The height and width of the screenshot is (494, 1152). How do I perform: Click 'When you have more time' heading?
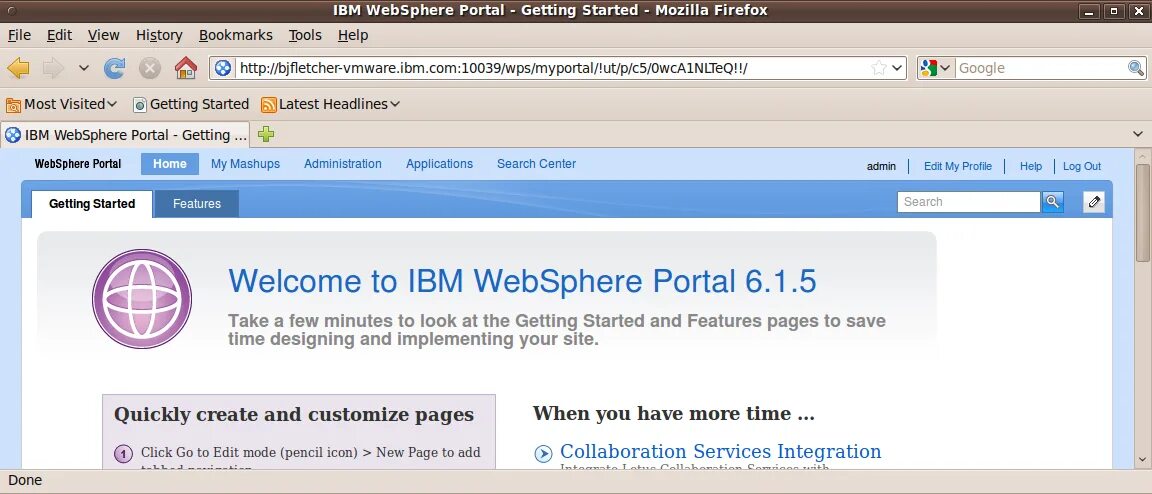tap(674, 413)
